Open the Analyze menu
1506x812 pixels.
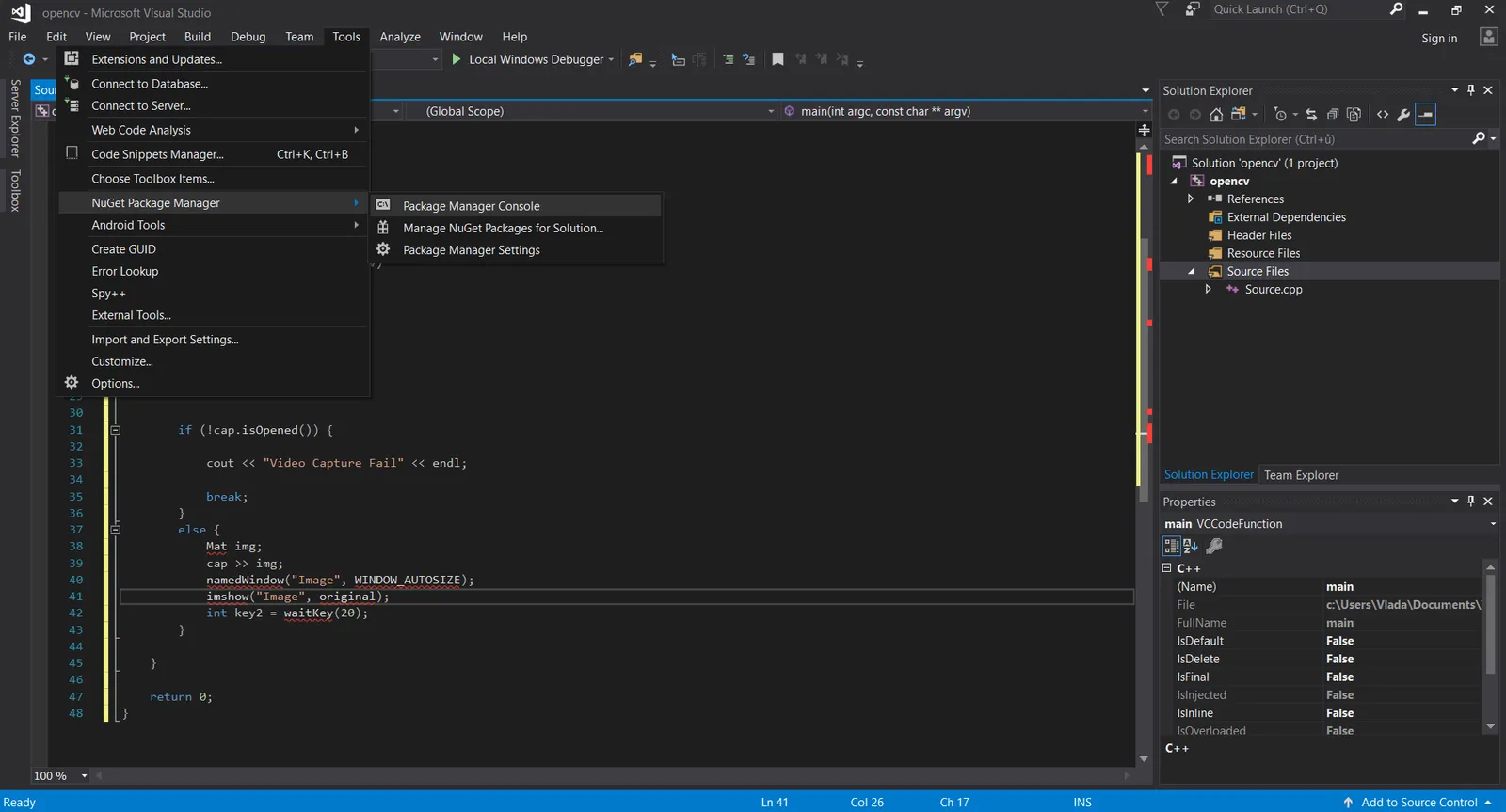[400, 37]
